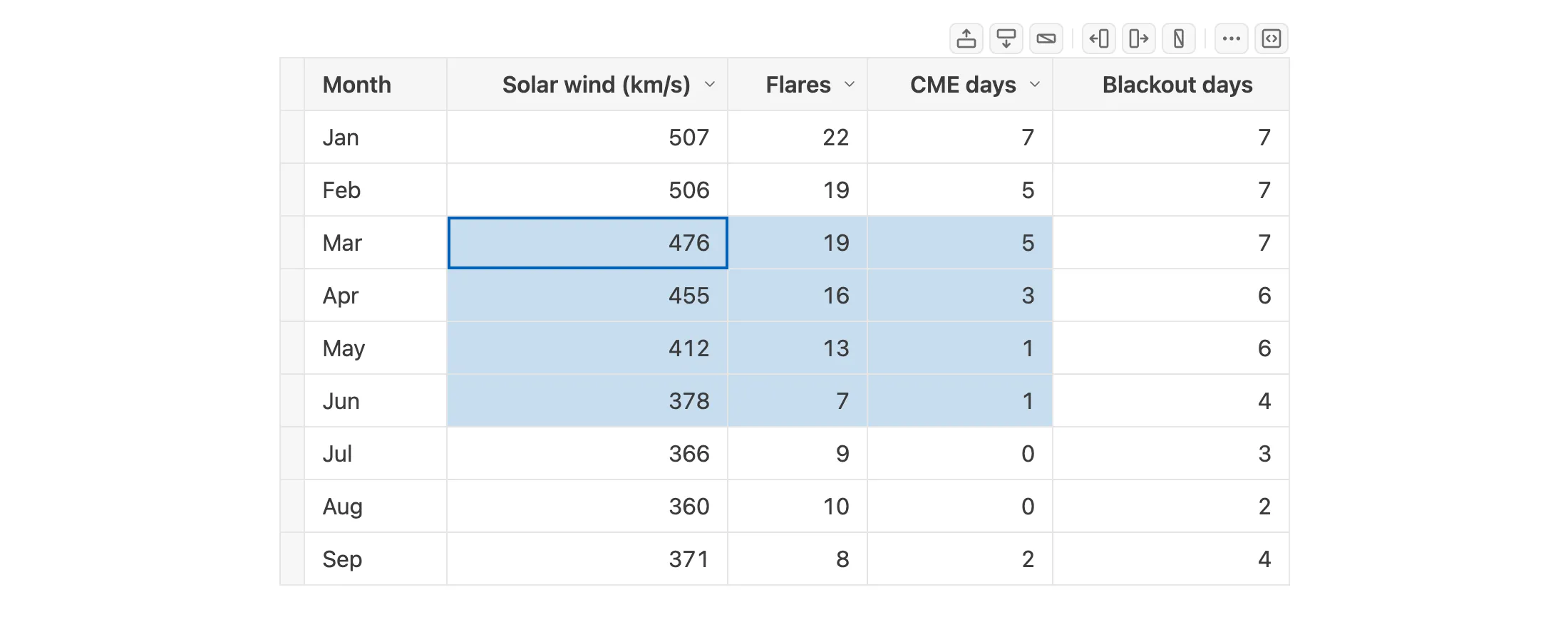The width and height of the screenshot is (1568, 617).
Task: Open the CME days column dropdown chevron
Action: pos(1035,85)
